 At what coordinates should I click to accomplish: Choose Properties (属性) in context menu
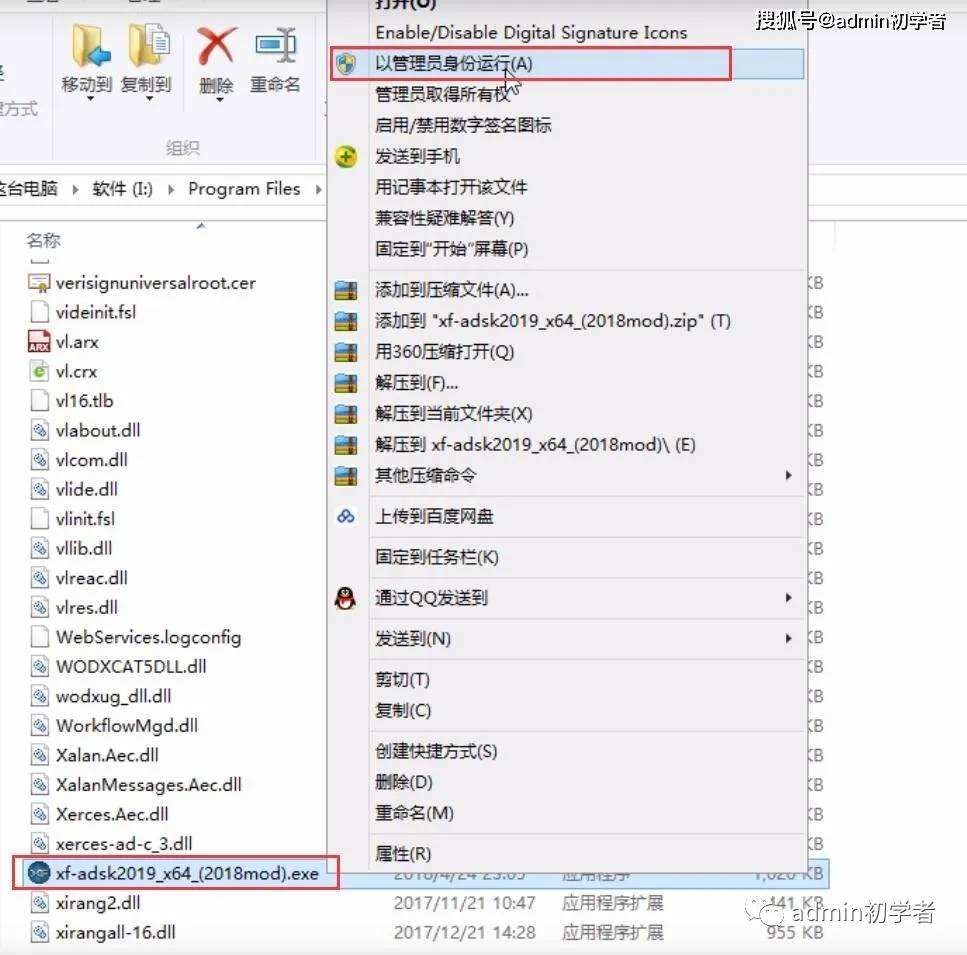(403, 854)
